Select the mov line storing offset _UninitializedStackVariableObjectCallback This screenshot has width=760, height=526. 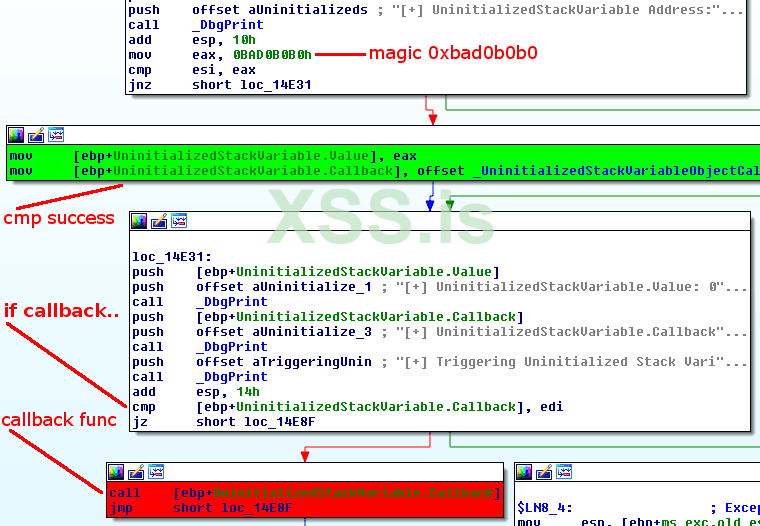point(384,171)
